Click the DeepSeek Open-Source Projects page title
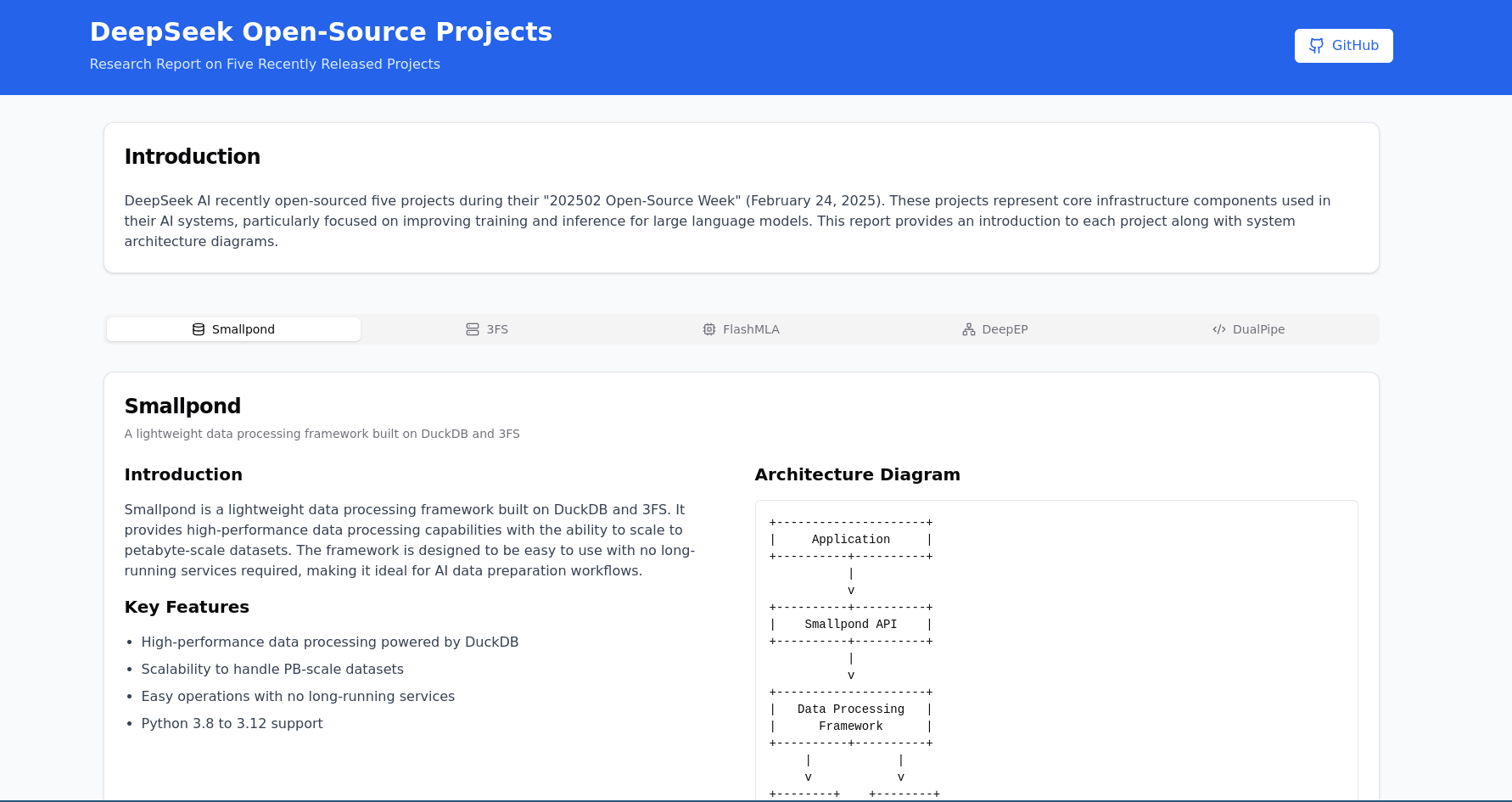1512x802 pixels. click(321, 31)
